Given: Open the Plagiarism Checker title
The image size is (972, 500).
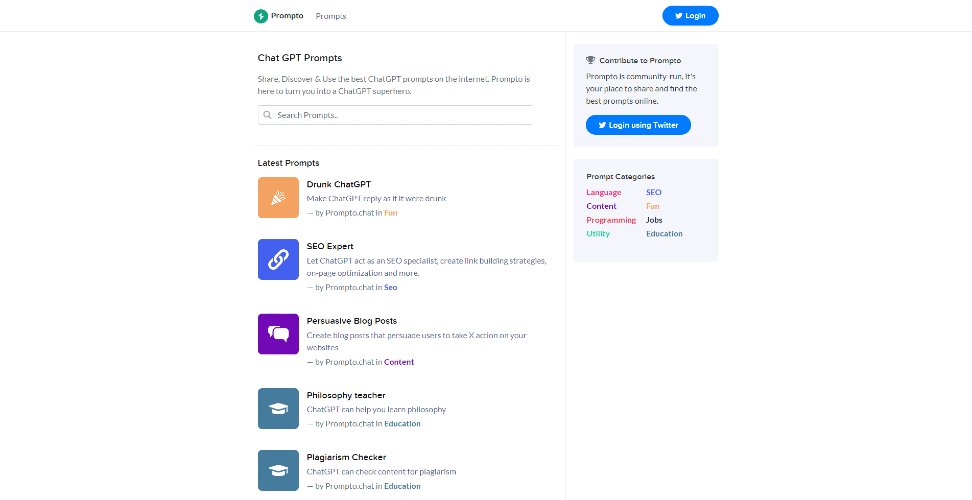Looking at the screenshot, I should tap(347, 457).
